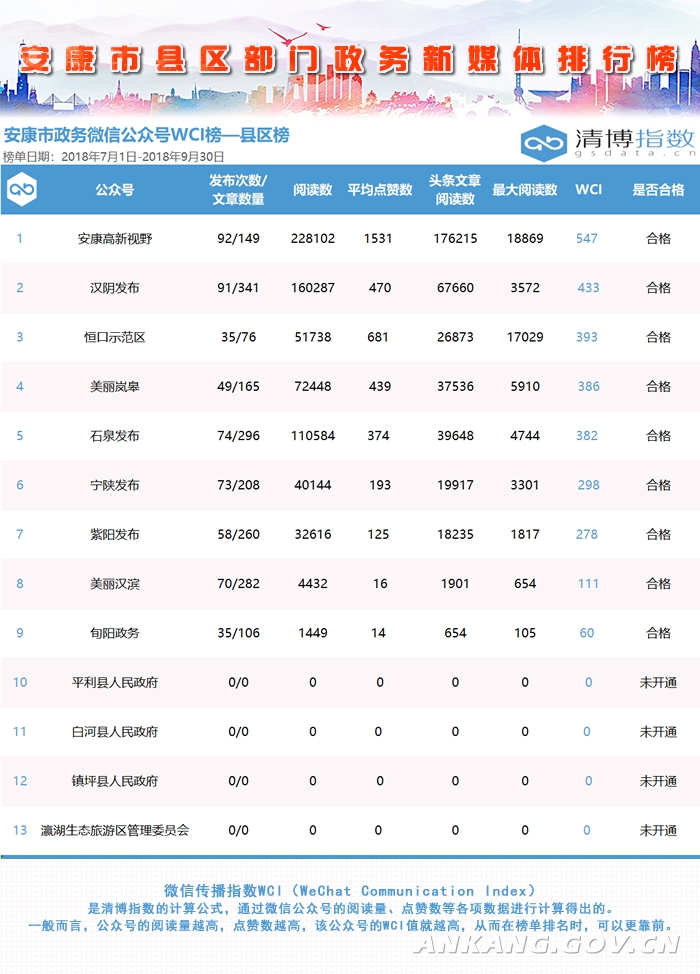This screenshot has width=700, height=974.
Task: Click read count 228102
Action: pyautogui.click(x=312, y=239)
